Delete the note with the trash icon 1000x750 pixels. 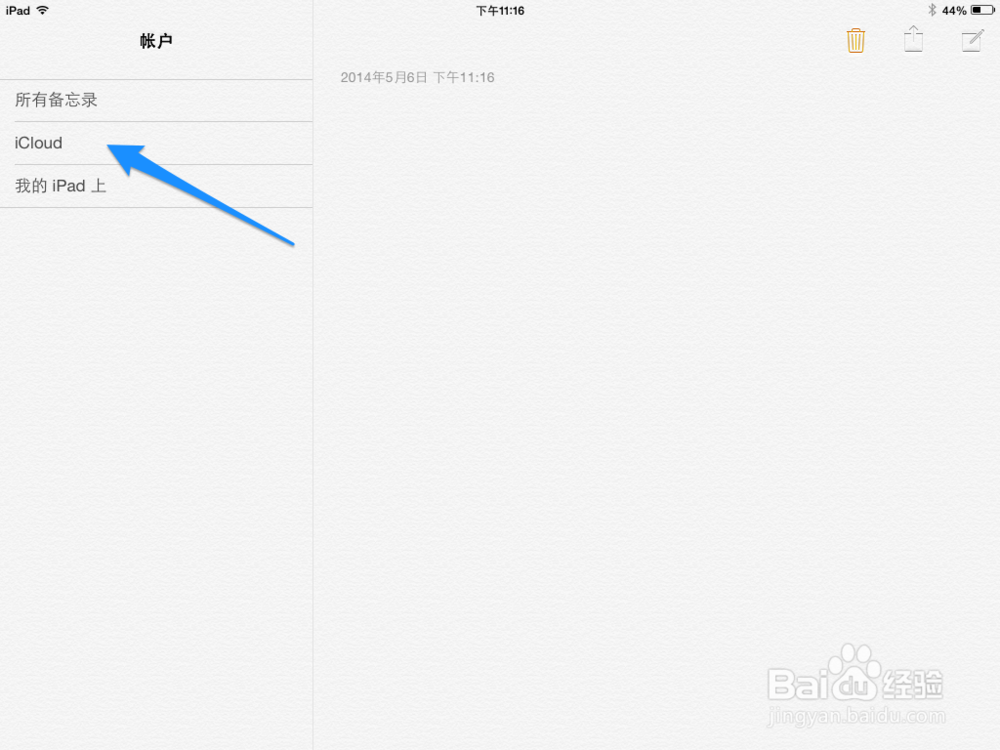tap(855, 41)
